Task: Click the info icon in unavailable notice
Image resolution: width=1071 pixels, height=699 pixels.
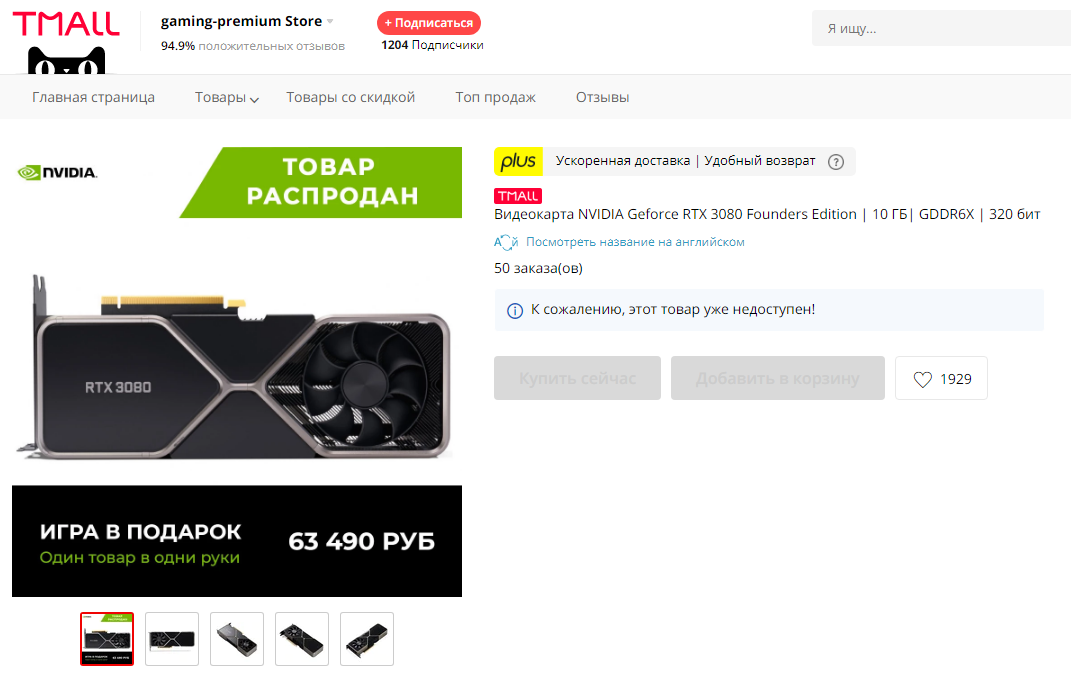Action: [x=515, y=310]
